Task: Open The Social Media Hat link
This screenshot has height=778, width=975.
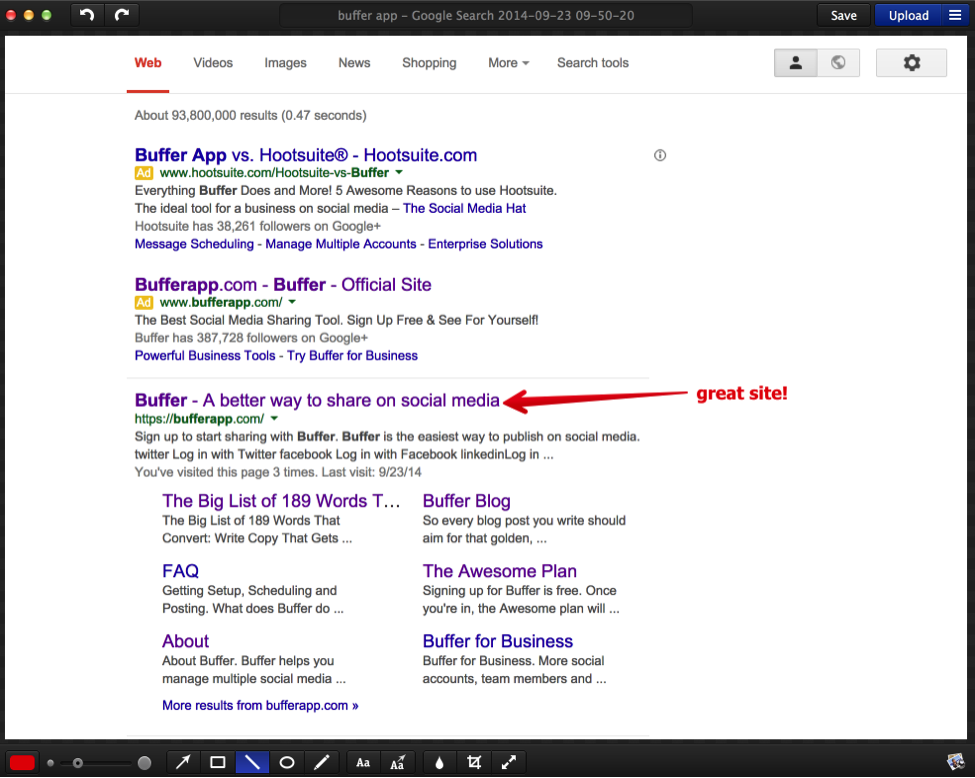Action: [x=464, y=208]
